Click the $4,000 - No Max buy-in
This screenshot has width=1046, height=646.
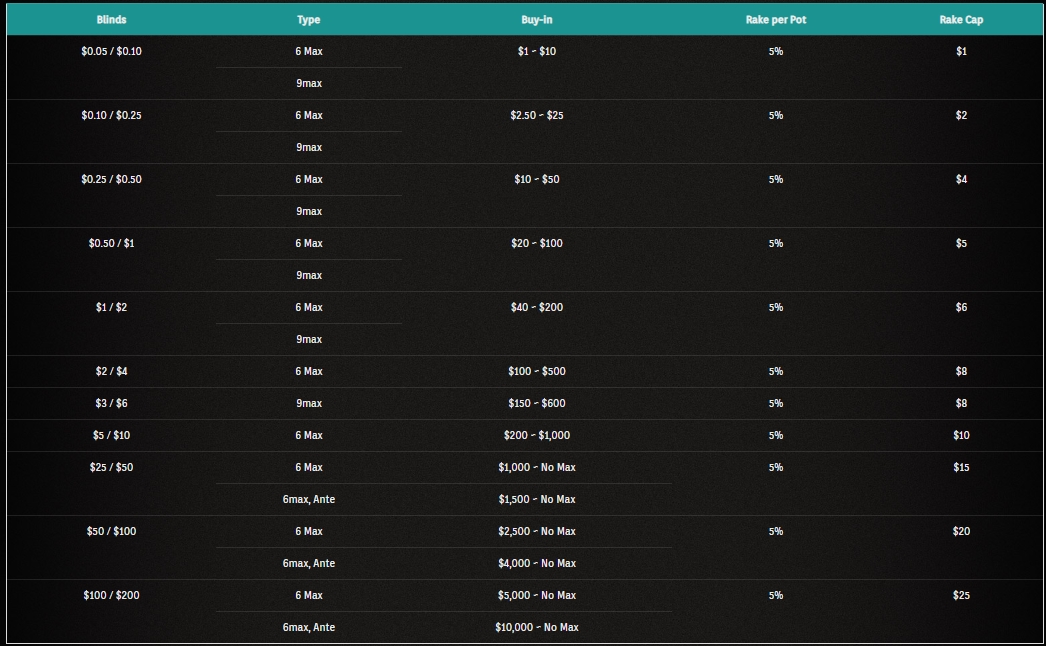click(x=537, y=564)
